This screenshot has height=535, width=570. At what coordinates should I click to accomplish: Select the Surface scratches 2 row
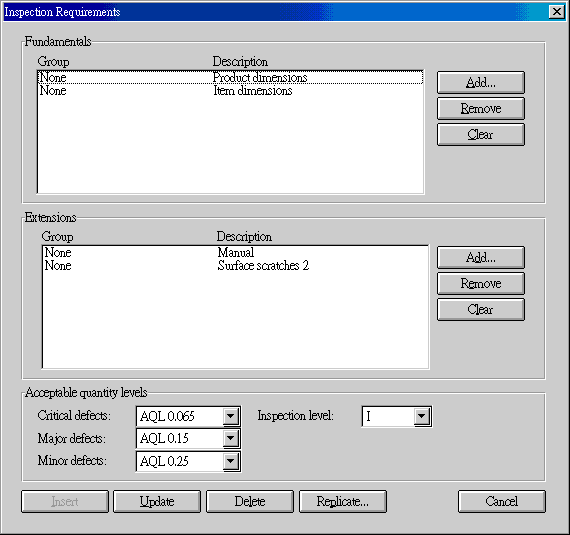[235, 266]
